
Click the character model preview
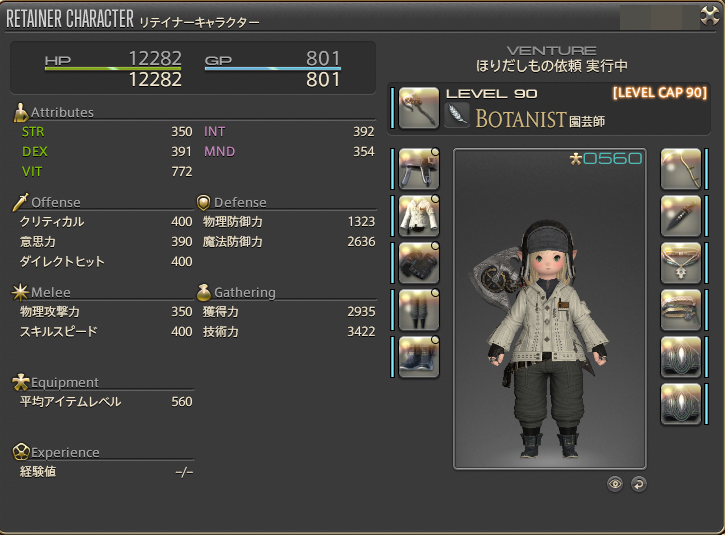click(550, 308)
